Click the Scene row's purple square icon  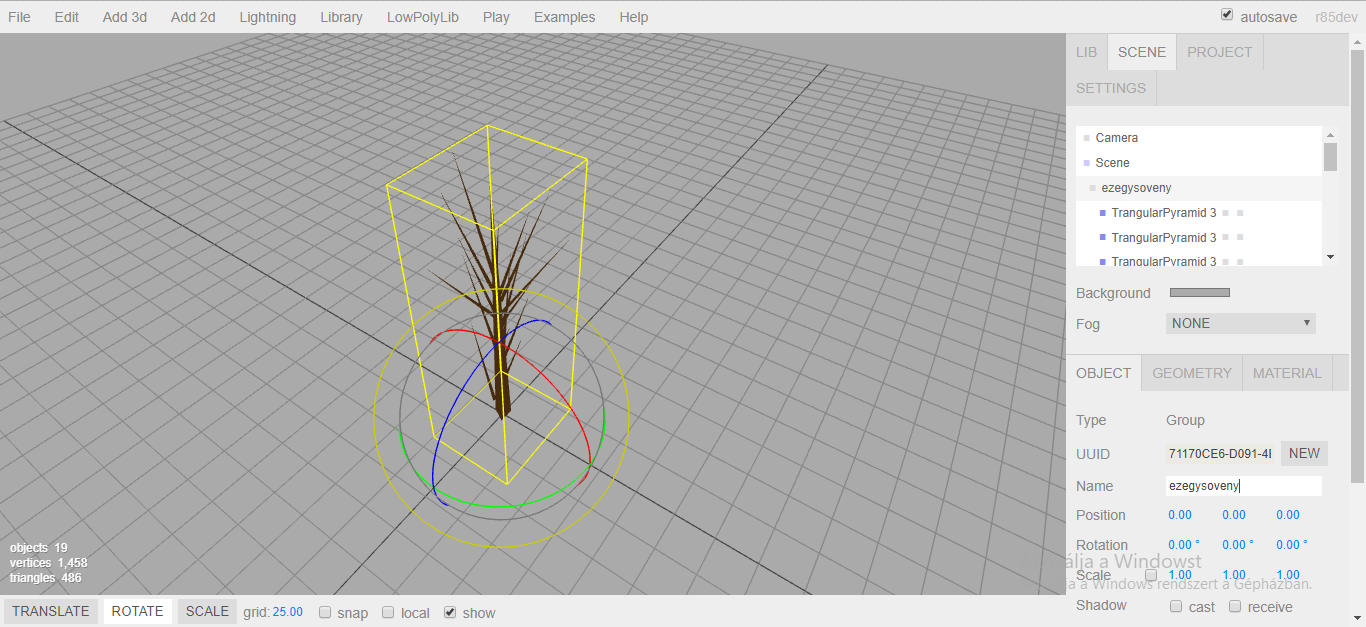tap(1087, 163)
